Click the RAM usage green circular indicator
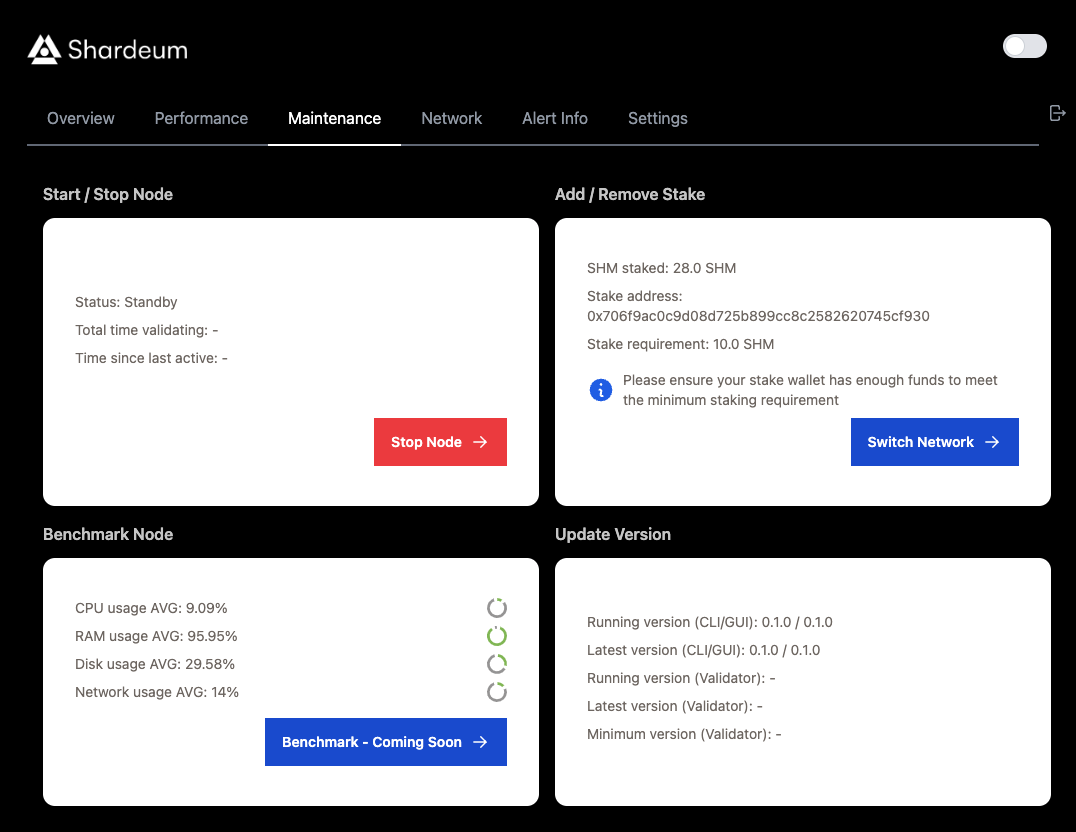1076x832 pixels. point(497,636)
